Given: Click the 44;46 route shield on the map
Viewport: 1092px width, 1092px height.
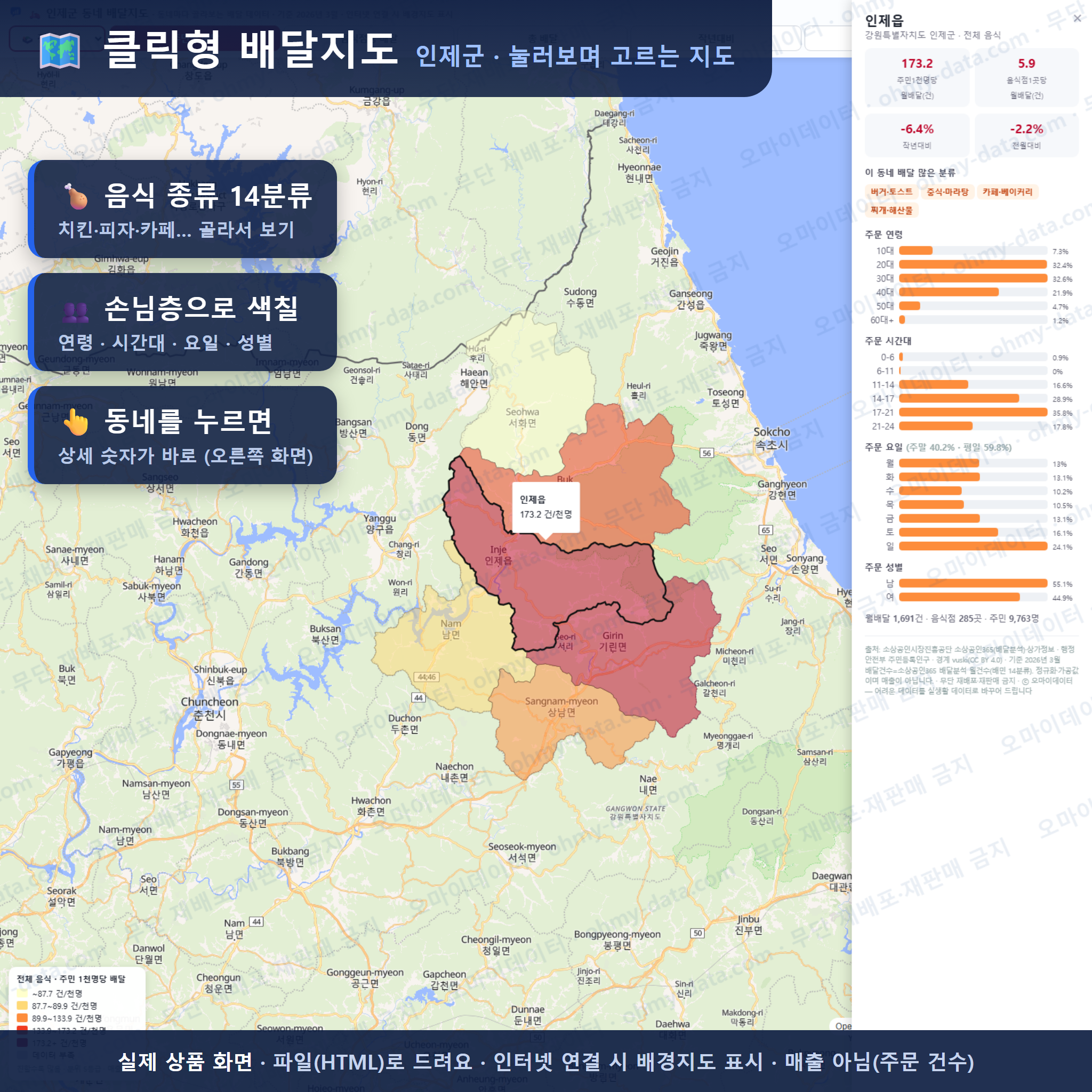Looking at the screenshot, I should coord(427,677).
